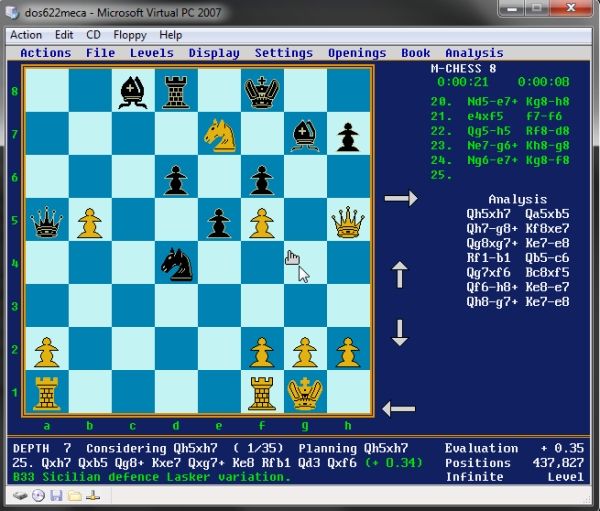600x511 pixels.
Task: Open the Virtual PC Action menu
Action: point(26,35)
